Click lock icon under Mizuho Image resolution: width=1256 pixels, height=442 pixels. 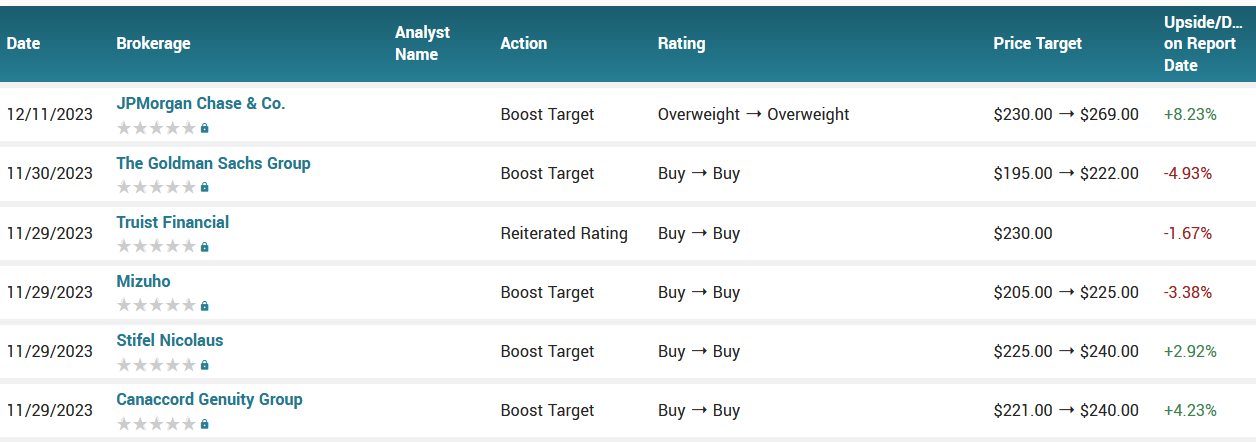[205, 305]
